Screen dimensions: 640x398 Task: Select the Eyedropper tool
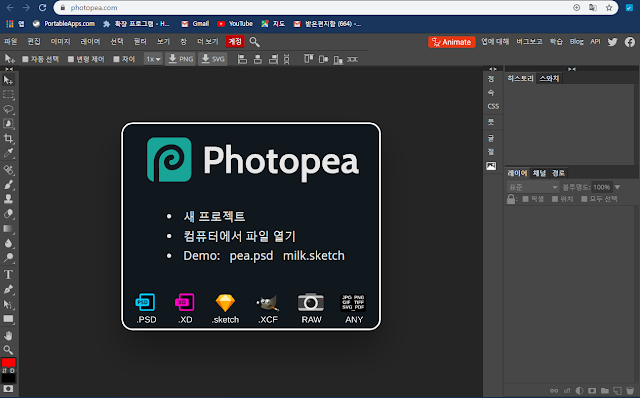(8, 153)
